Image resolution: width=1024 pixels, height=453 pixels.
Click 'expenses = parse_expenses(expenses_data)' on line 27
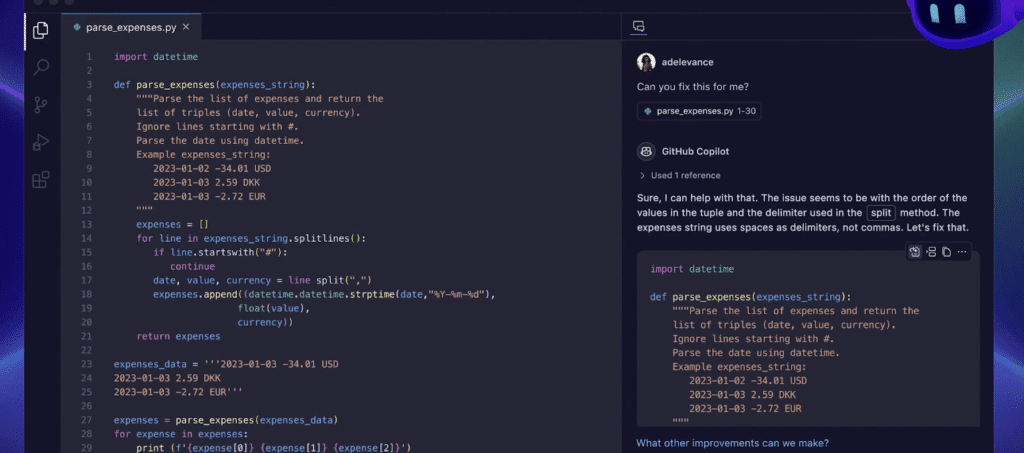point(226,420)
